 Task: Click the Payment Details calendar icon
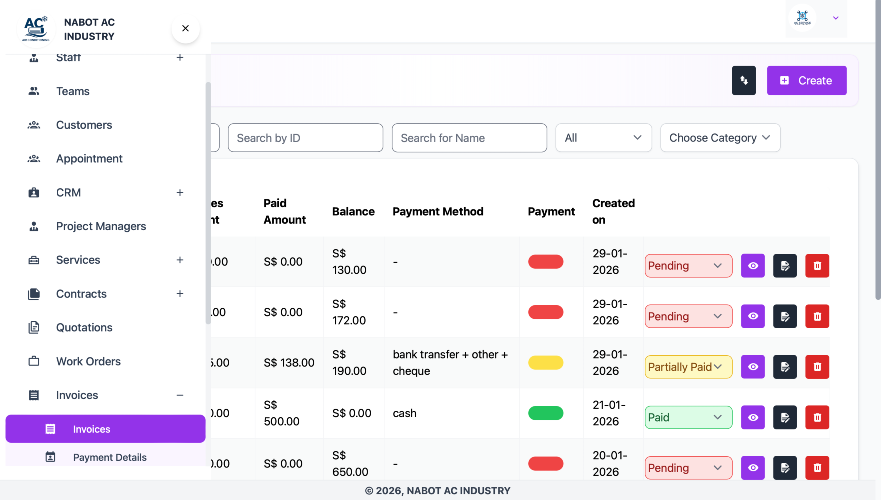[x=50, y=457]
